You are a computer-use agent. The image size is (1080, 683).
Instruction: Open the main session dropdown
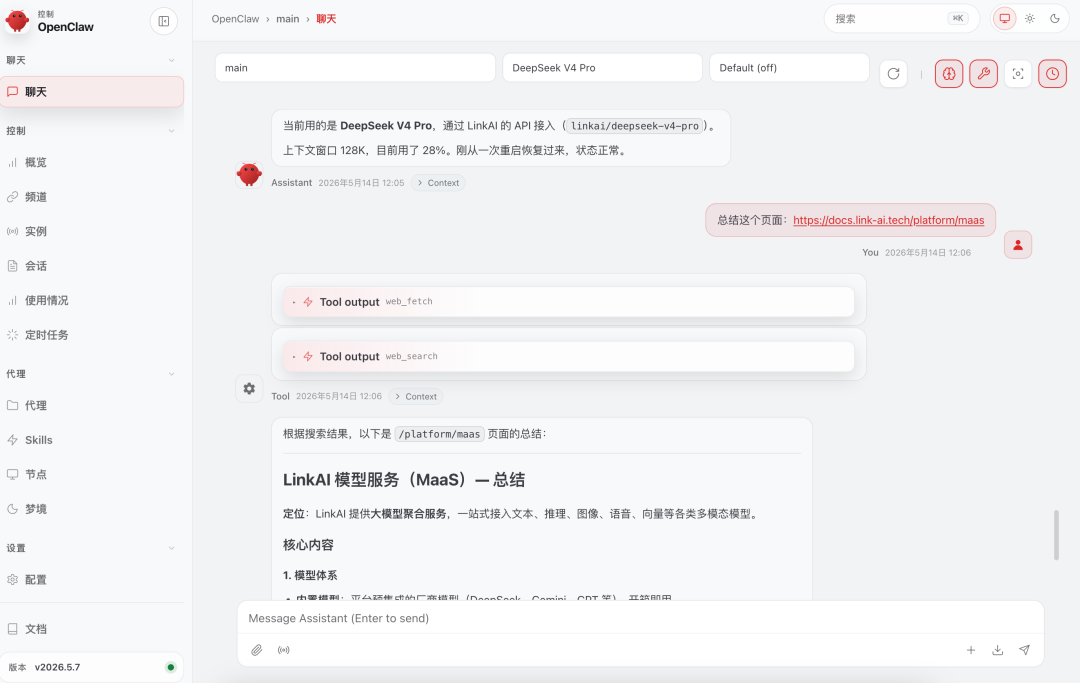pos(355,67)
